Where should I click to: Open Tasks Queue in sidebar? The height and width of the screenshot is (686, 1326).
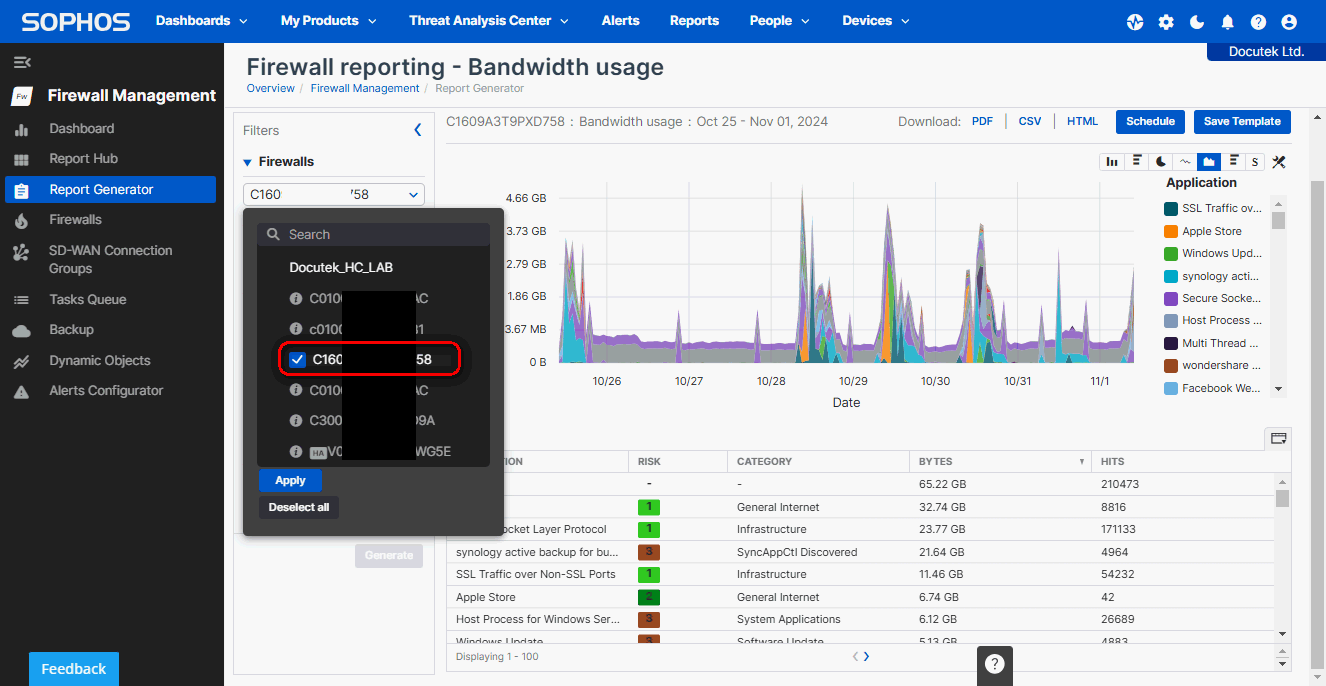click(88, 300)
